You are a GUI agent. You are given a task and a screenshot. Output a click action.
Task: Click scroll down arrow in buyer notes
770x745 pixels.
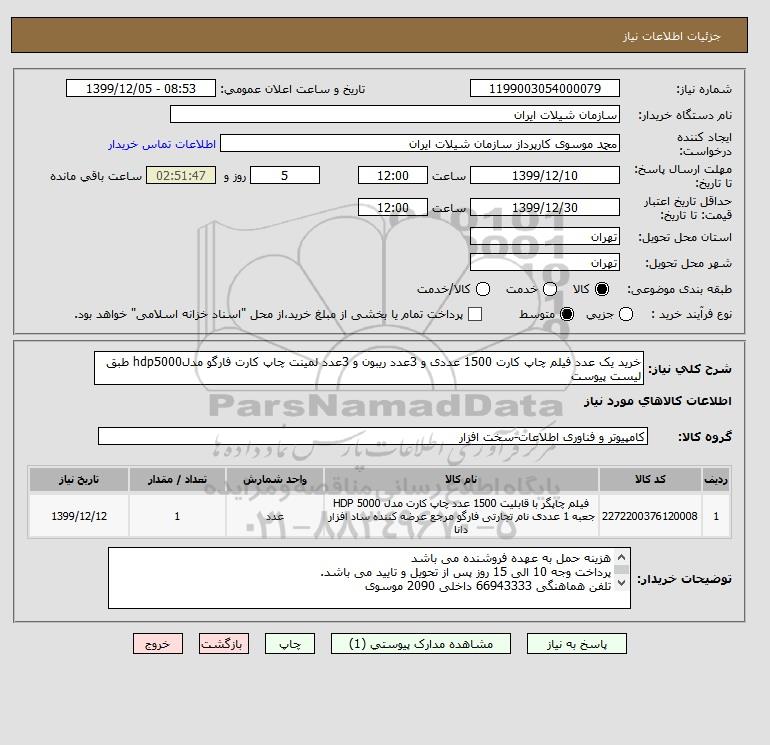point(621,583)
